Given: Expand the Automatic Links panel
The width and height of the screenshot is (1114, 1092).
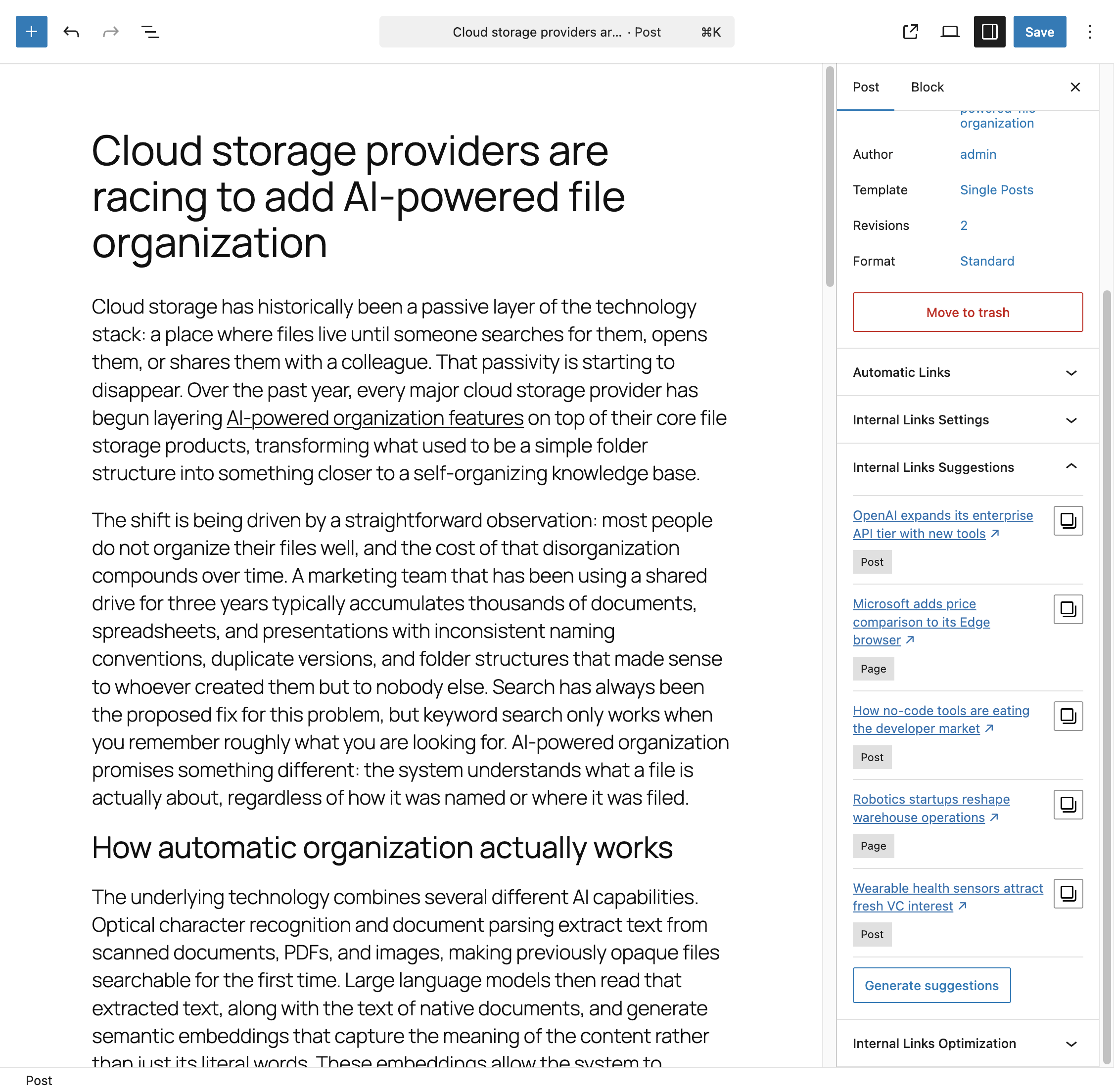Looking at the screenshot, I should coord(968,372).
